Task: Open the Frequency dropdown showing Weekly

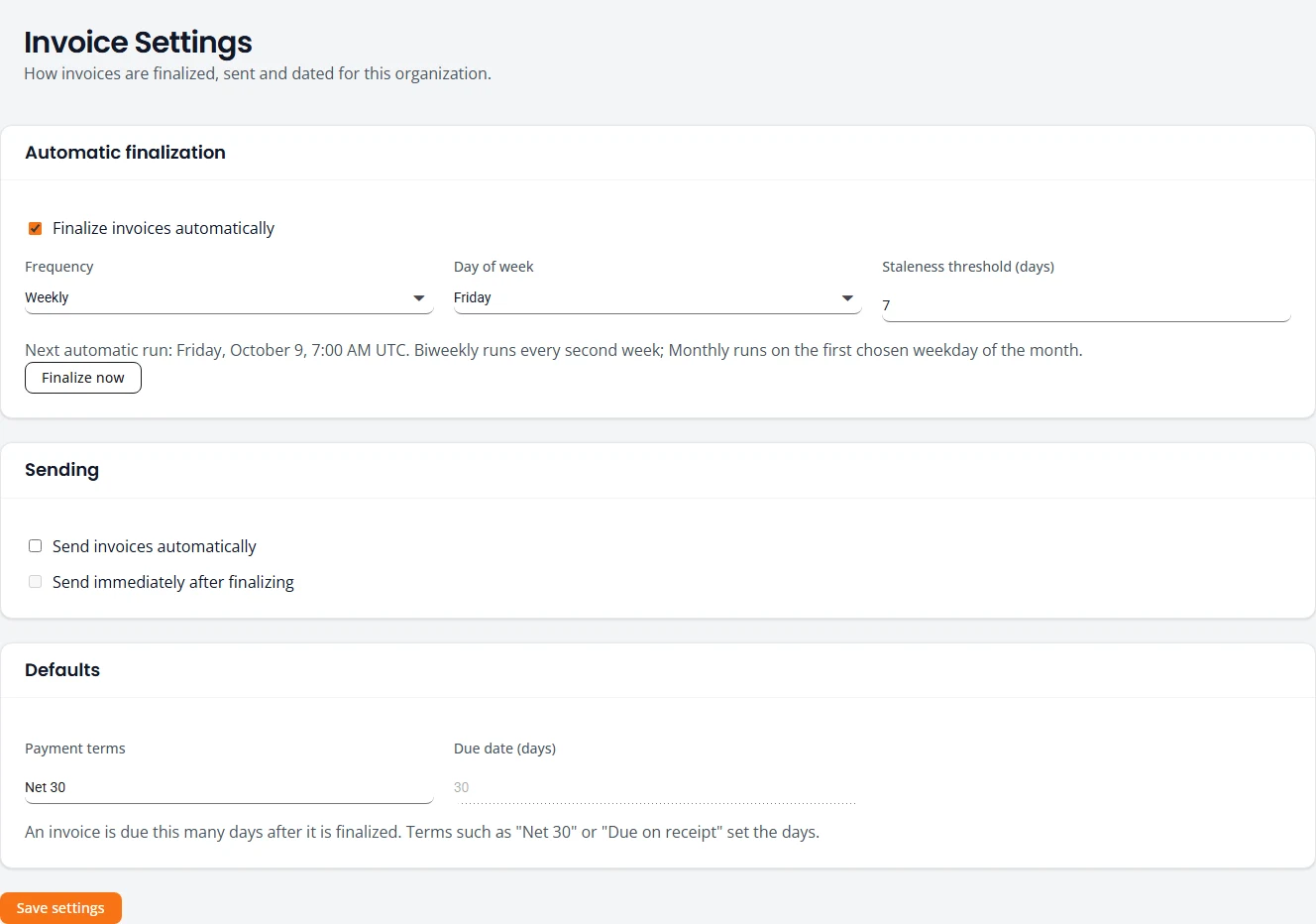Action: pos(229,297)
